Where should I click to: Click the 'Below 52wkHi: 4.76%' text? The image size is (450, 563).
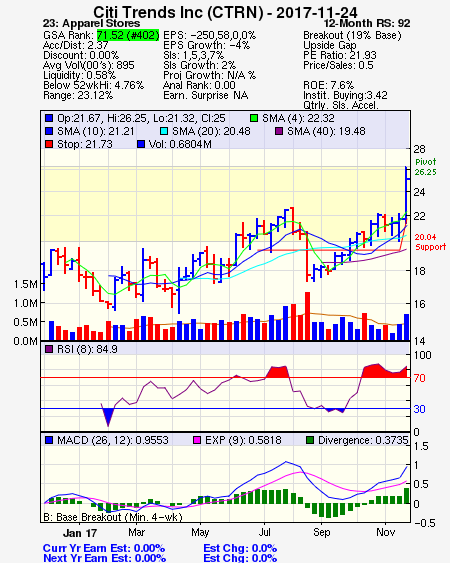pyautogui.click(x=93, y=85)
